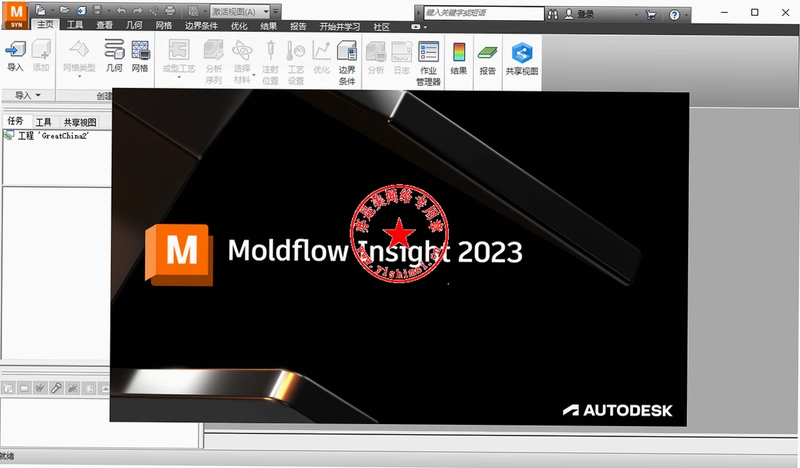Switch to the Optimize (优化) ribbon tab
The width and height of the screenshot is (800, 468).
pyautogui.click(x=239, y=26)
